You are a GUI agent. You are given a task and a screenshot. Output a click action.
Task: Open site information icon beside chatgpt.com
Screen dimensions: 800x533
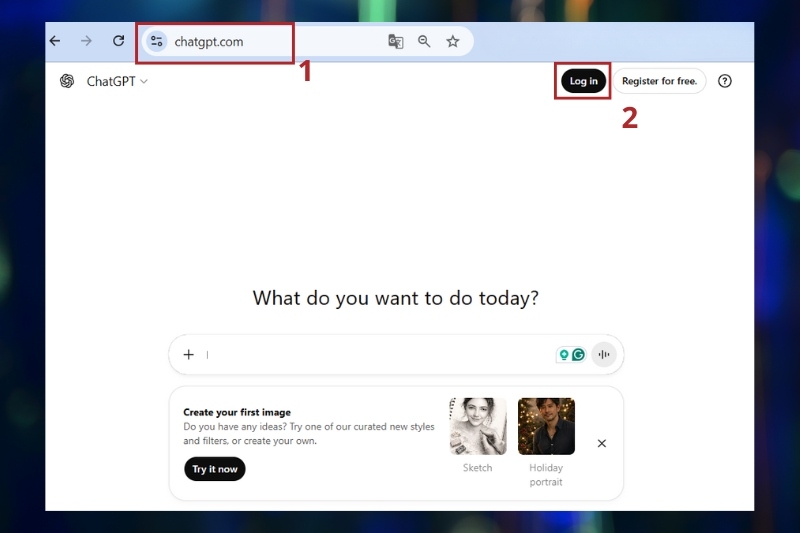click(x=157, y=41)
